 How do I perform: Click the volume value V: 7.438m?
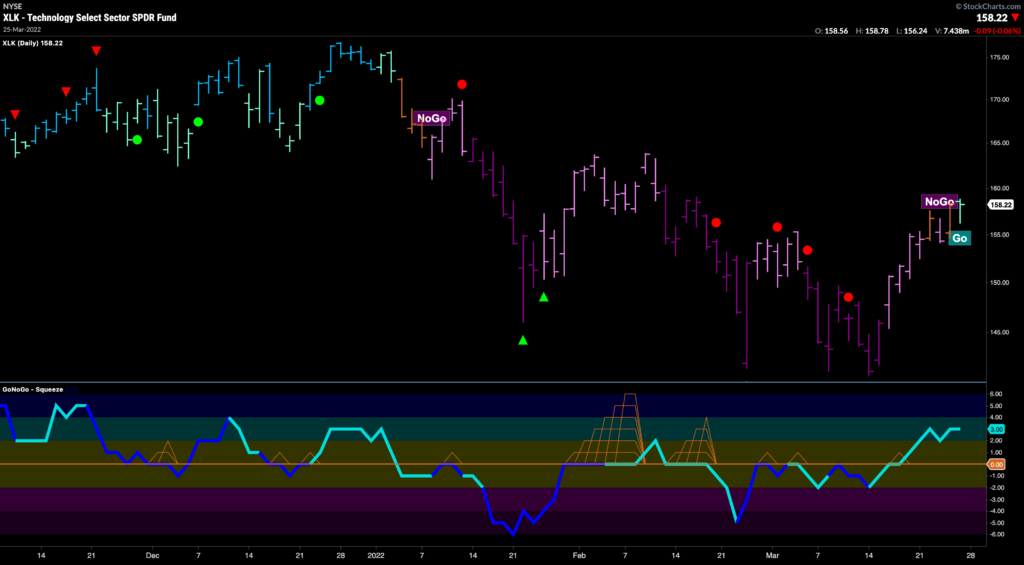tap(954, 31)
